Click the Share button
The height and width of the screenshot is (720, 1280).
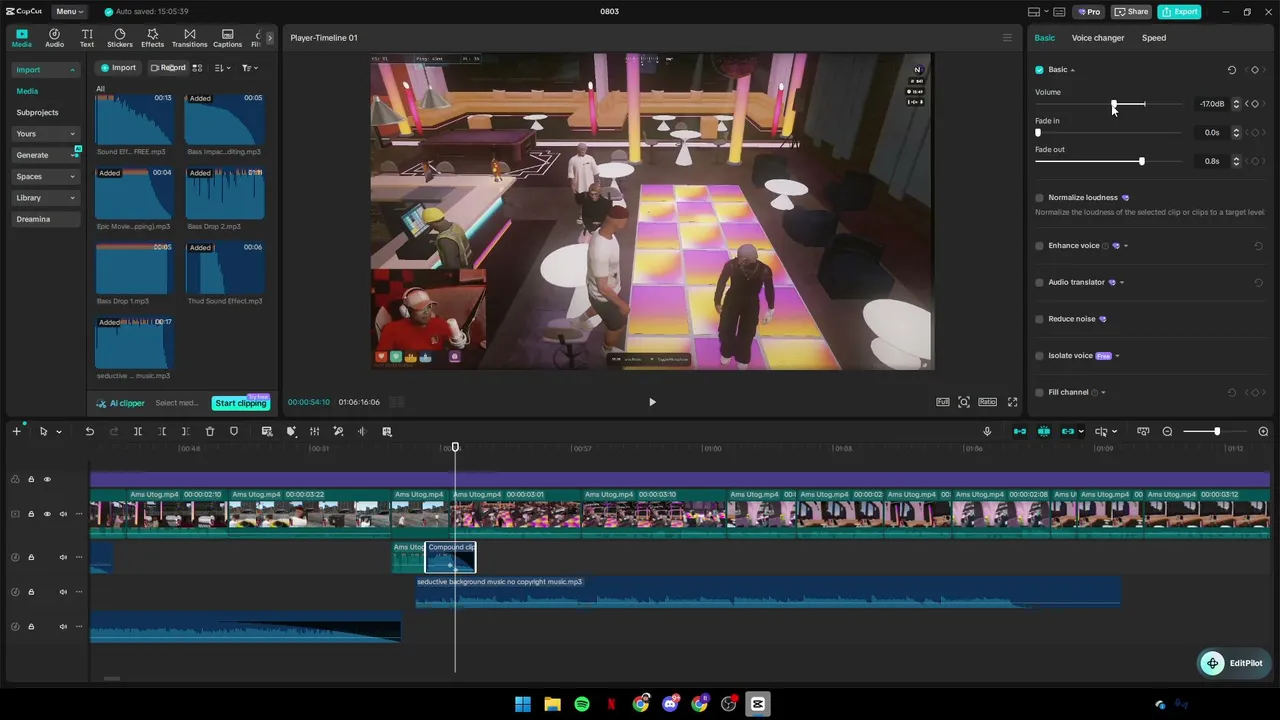pos(1132,12)
